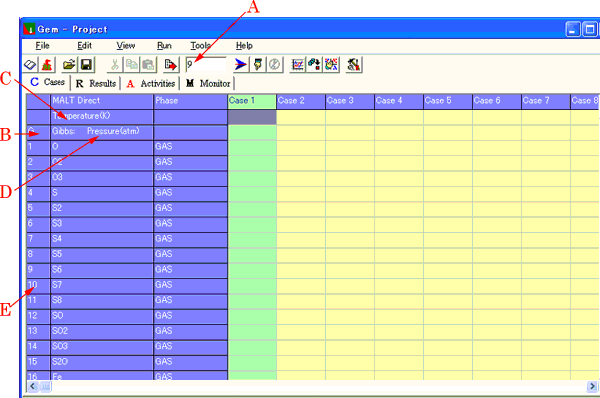
Task: Select the Case 2 column header
Action: click(x=301, y=101)
